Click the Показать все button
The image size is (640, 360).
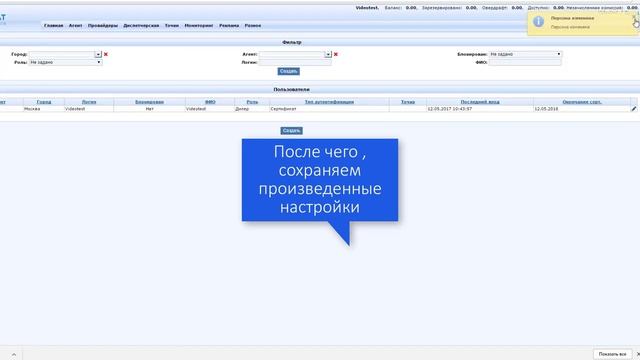612,354
